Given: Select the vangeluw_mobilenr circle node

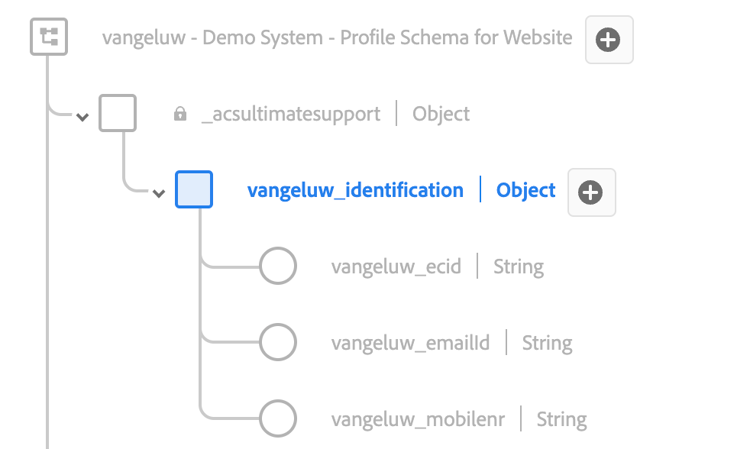Looking at the screenshot, I should 278,419.
